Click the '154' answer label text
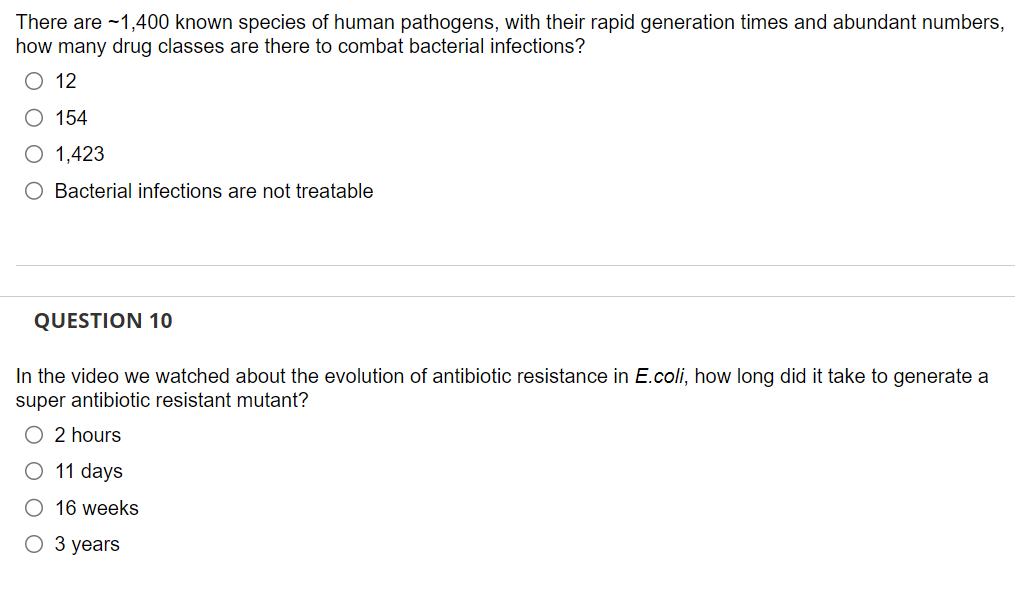This screenshot has width=1015, height=602. (x=71, y=118)
